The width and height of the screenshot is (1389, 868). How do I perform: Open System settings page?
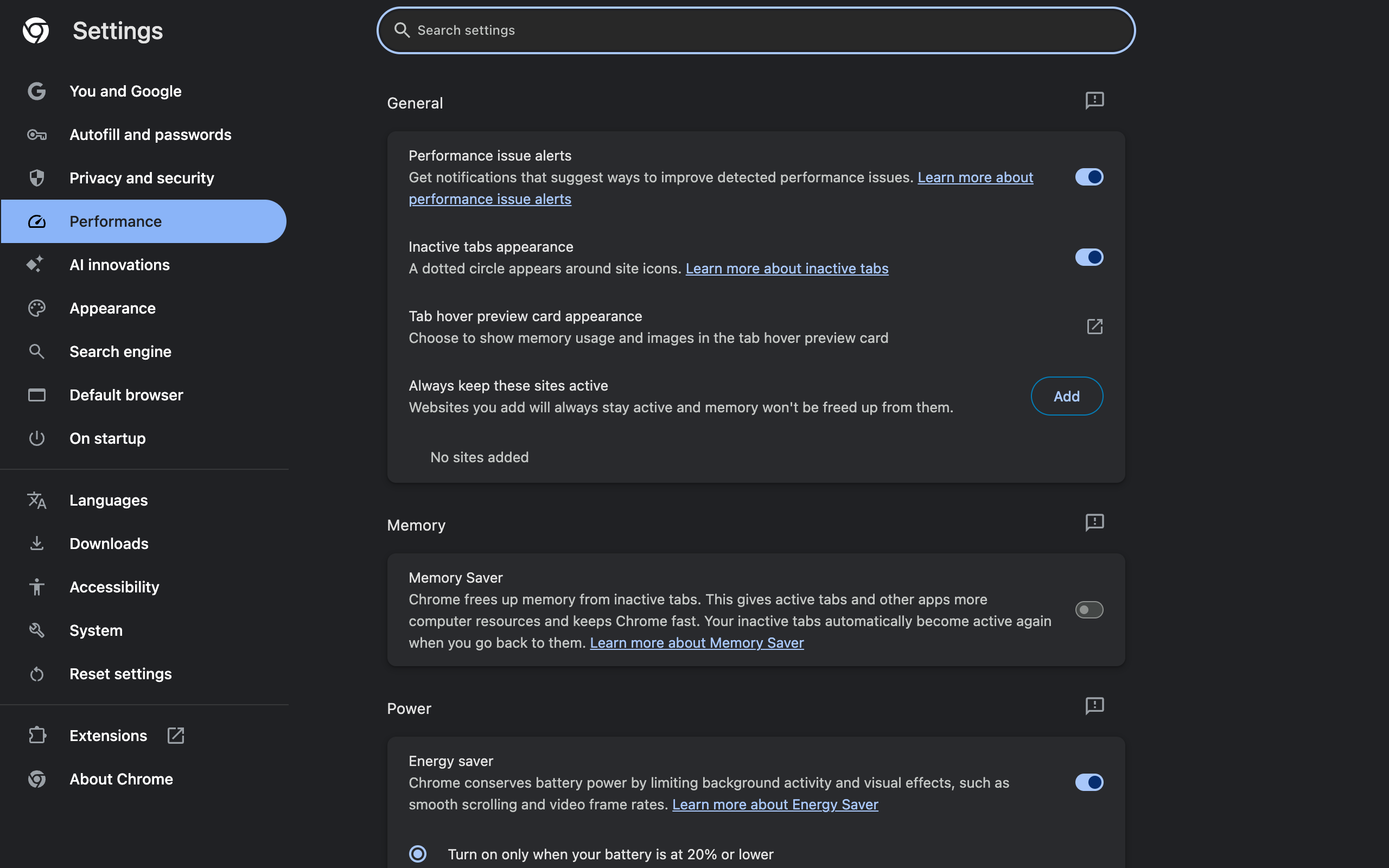tap(143, 630)
